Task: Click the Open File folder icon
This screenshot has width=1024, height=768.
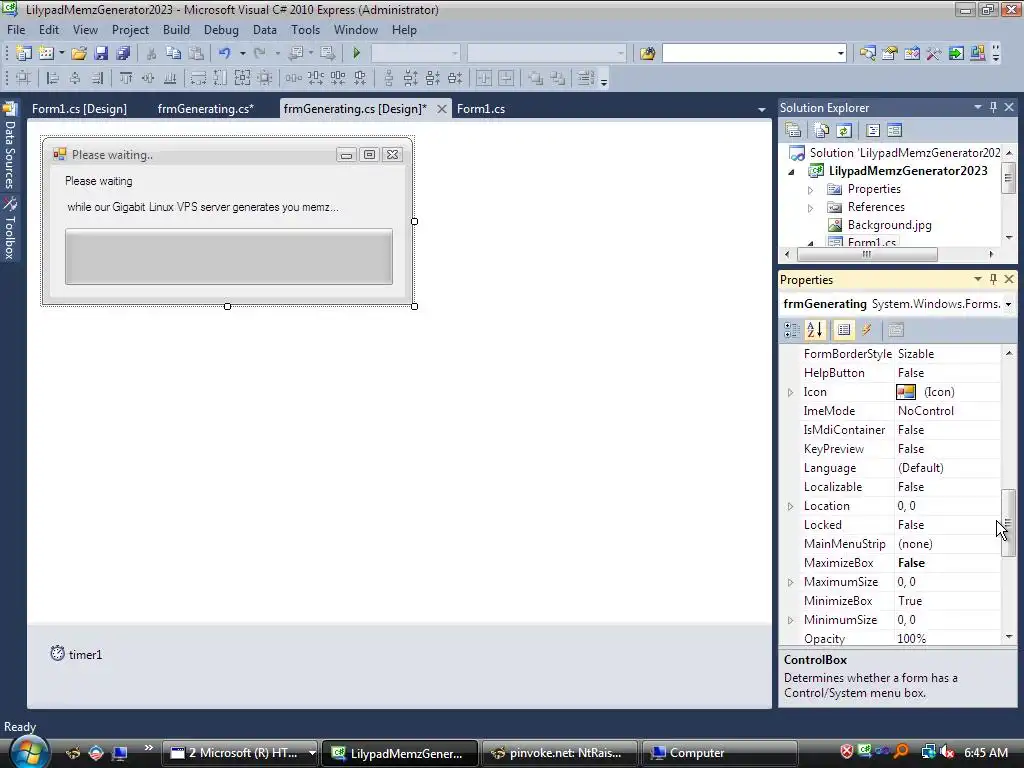Action: [x=79, y=53]
